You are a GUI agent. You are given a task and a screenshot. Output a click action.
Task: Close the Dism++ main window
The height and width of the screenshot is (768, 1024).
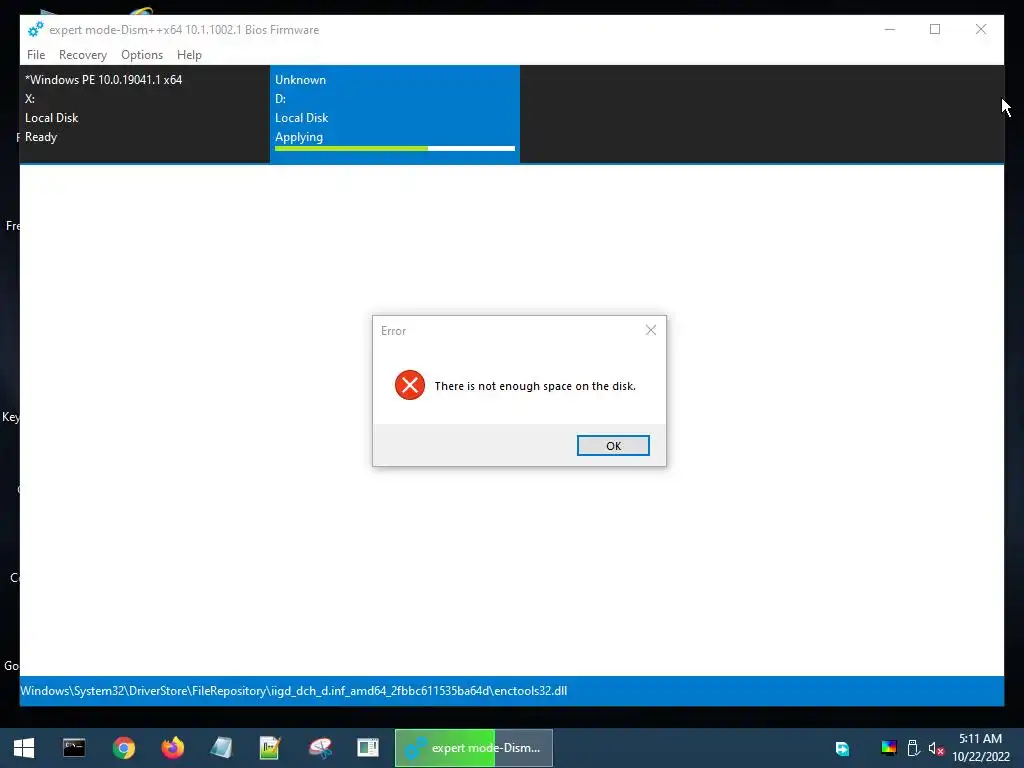click(980, 29)
